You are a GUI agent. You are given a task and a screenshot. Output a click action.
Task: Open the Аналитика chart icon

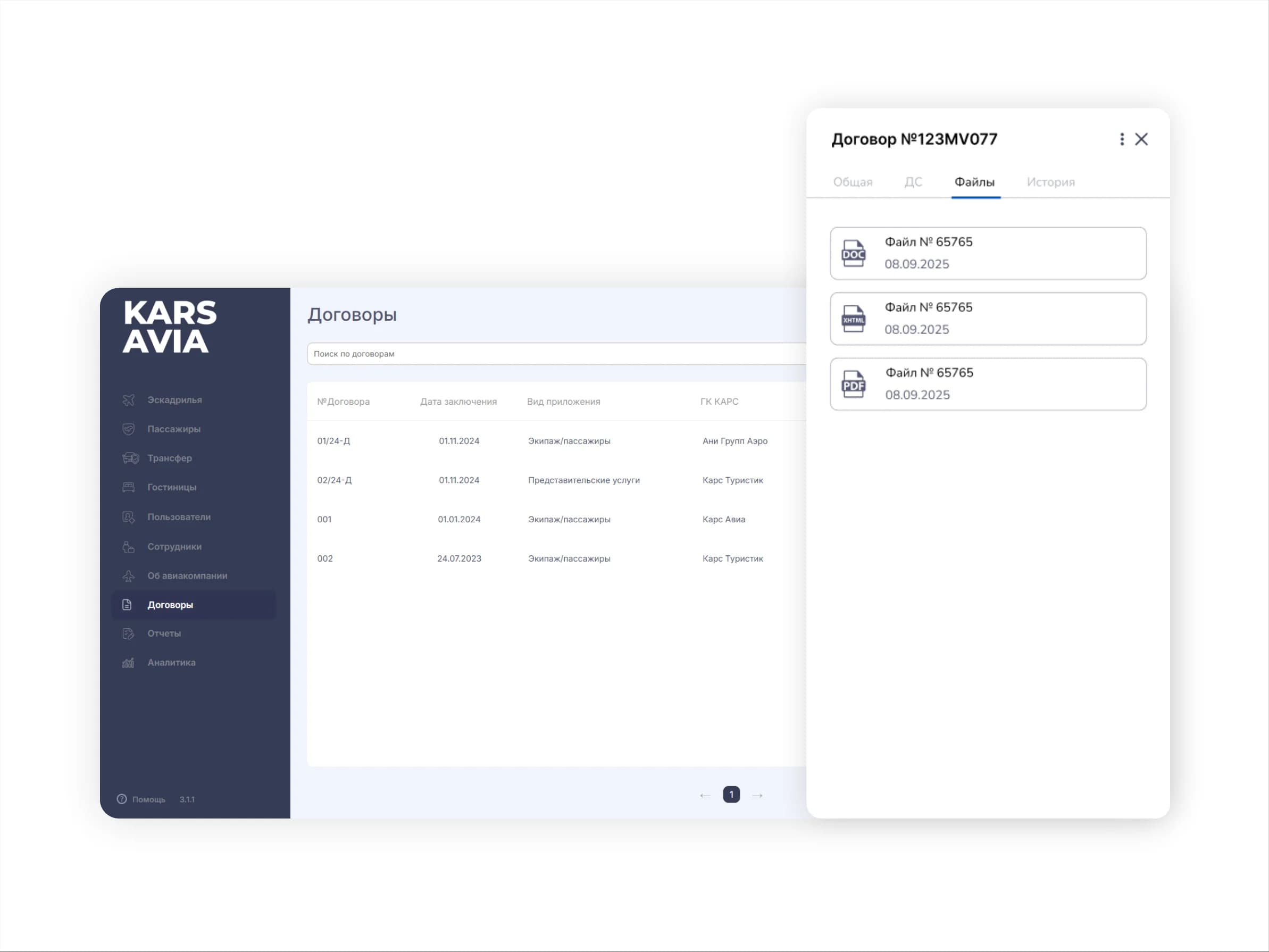(129, 663)
